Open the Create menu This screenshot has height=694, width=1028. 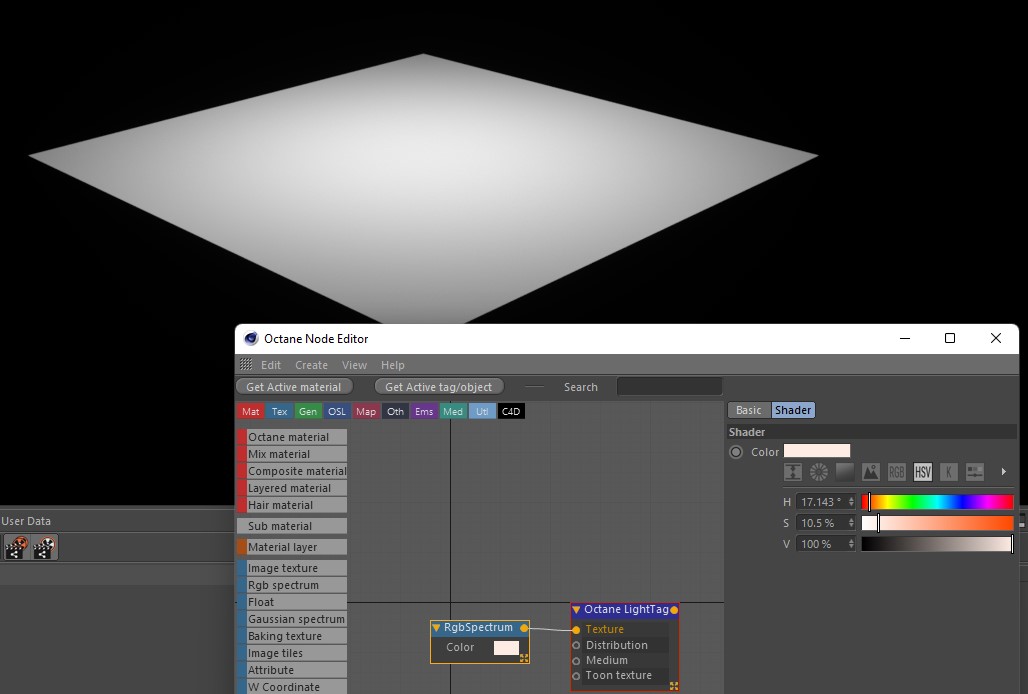click(311, 365)
